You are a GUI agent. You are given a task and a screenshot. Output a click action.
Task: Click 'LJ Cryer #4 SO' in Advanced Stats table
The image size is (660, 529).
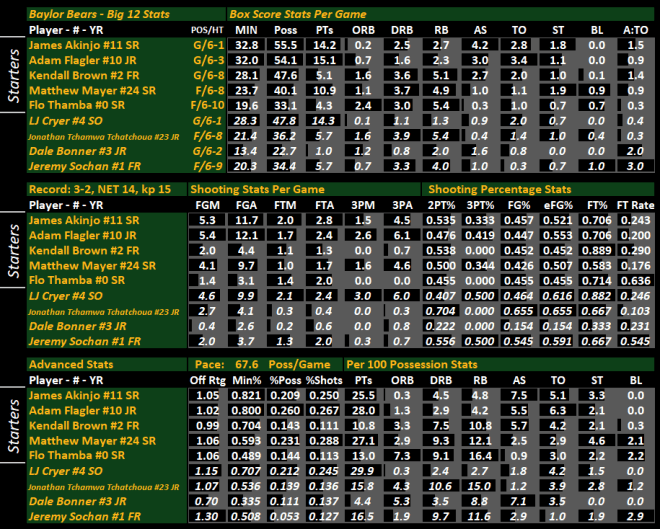coord(66,471)
